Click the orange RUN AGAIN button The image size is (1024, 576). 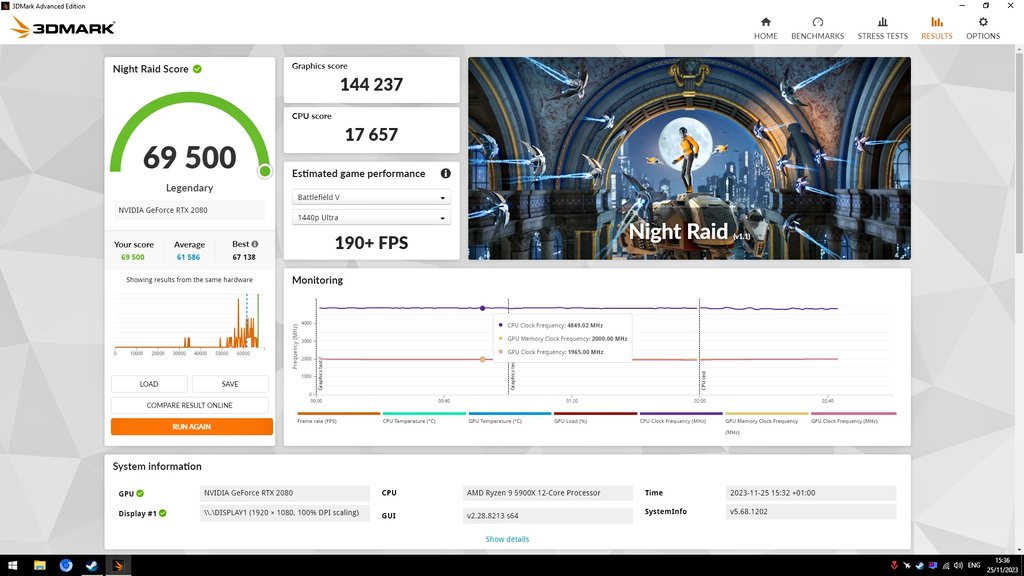(191, 426)
